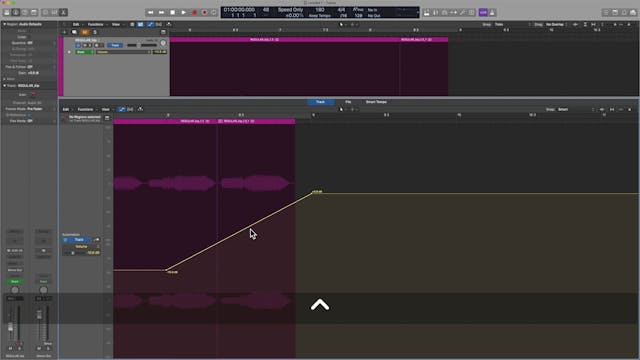Open Snap pop-up in Tracks area
The width and height of the screenshot is (640, 360).
(513, 24)
